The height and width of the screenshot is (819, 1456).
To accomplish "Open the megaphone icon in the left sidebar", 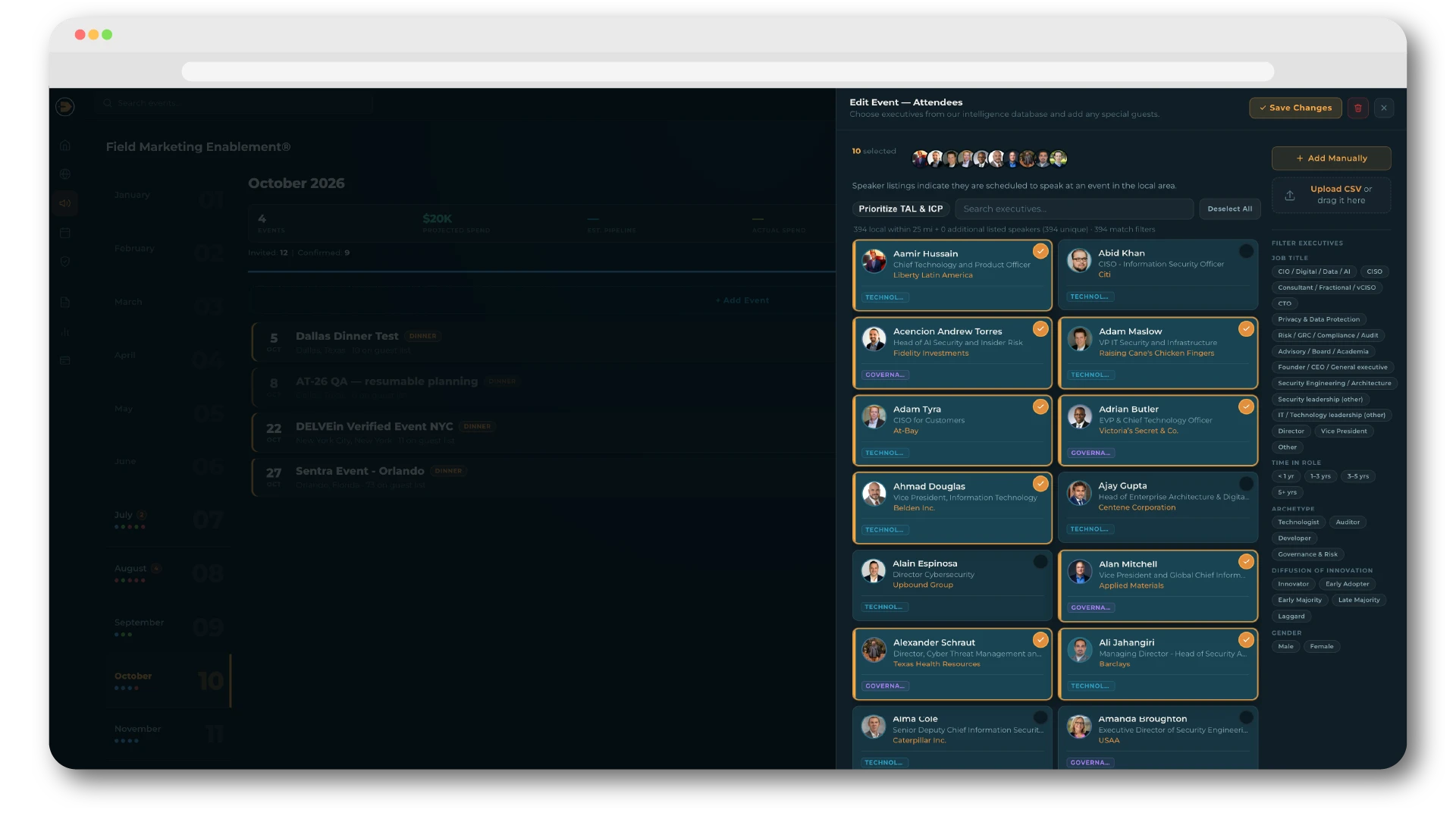I will pos(65,202).
